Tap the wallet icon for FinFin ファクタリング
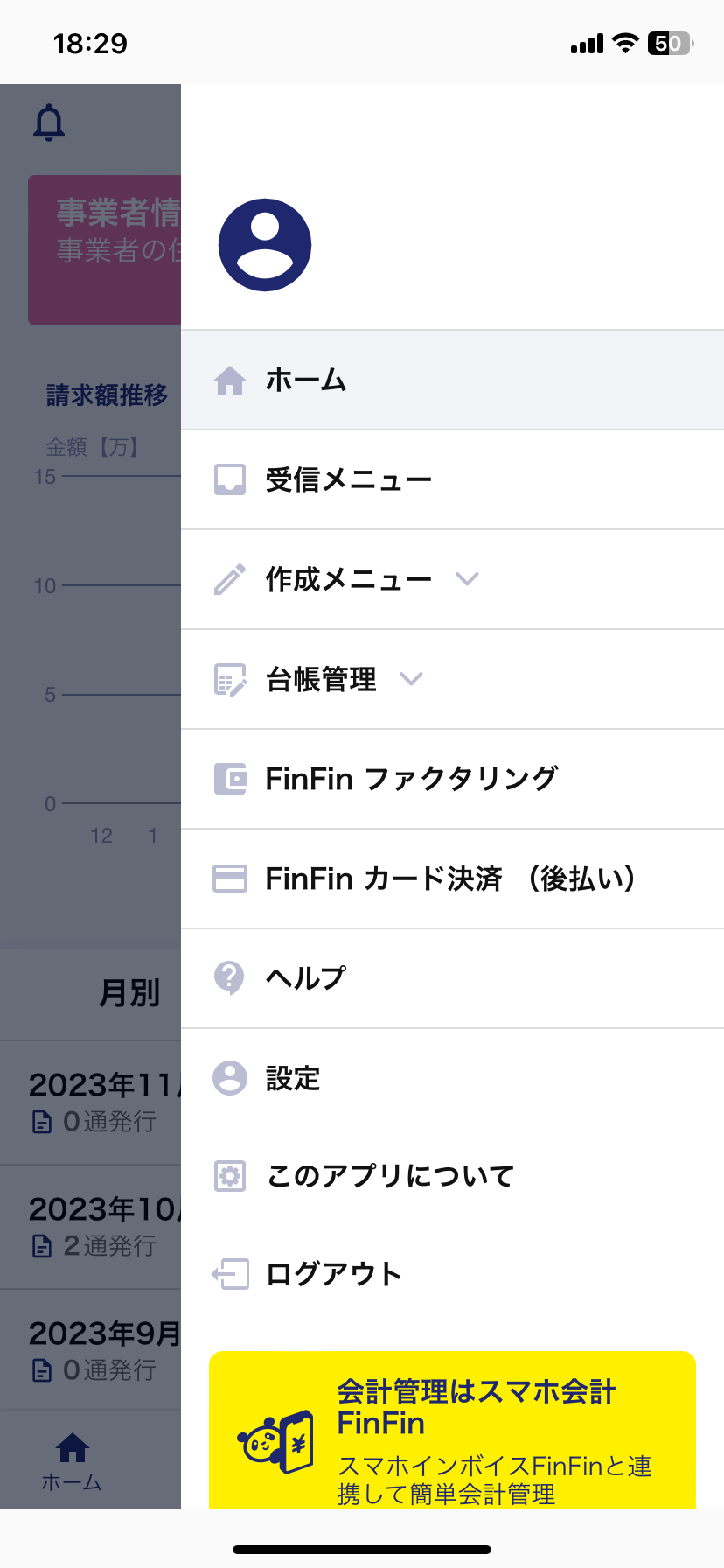Viewport: 724px width, 1568px height. pos(230,779)
